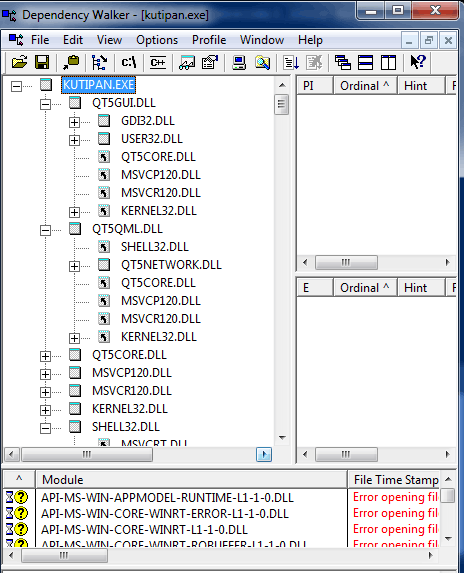Click the Hint column header in the top-right pane
Image resolution: width=464 pixels, height=573 pixels.
click(x=421, y=86)
